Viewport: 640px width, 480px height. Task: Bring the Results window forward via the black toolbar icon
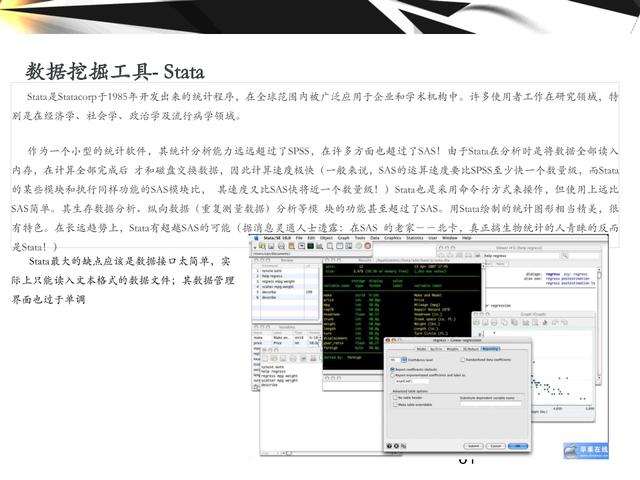pos(310,246)
